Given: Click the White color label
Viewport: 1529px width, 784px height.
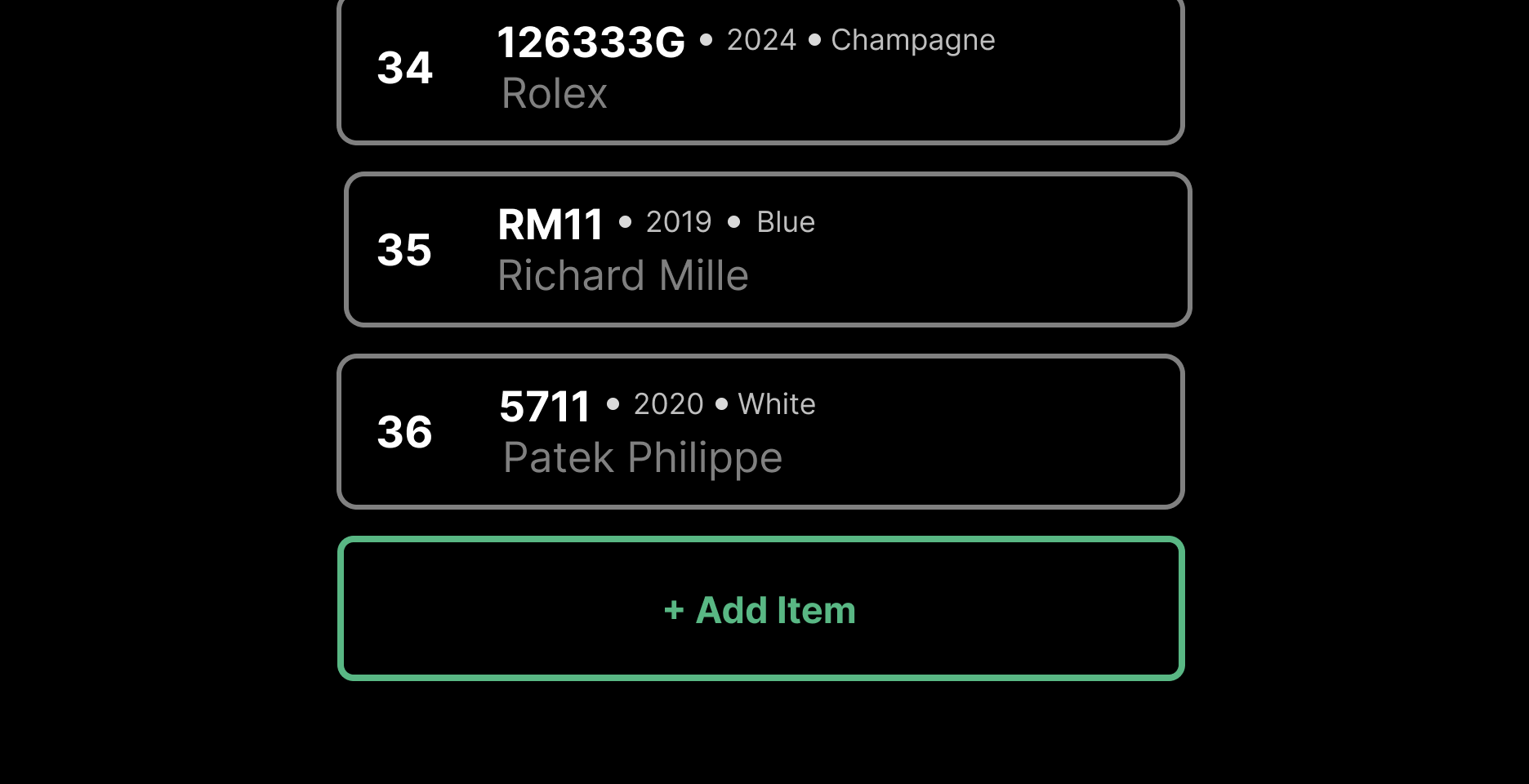Looking at the screenshot, I should pos(777,404).
